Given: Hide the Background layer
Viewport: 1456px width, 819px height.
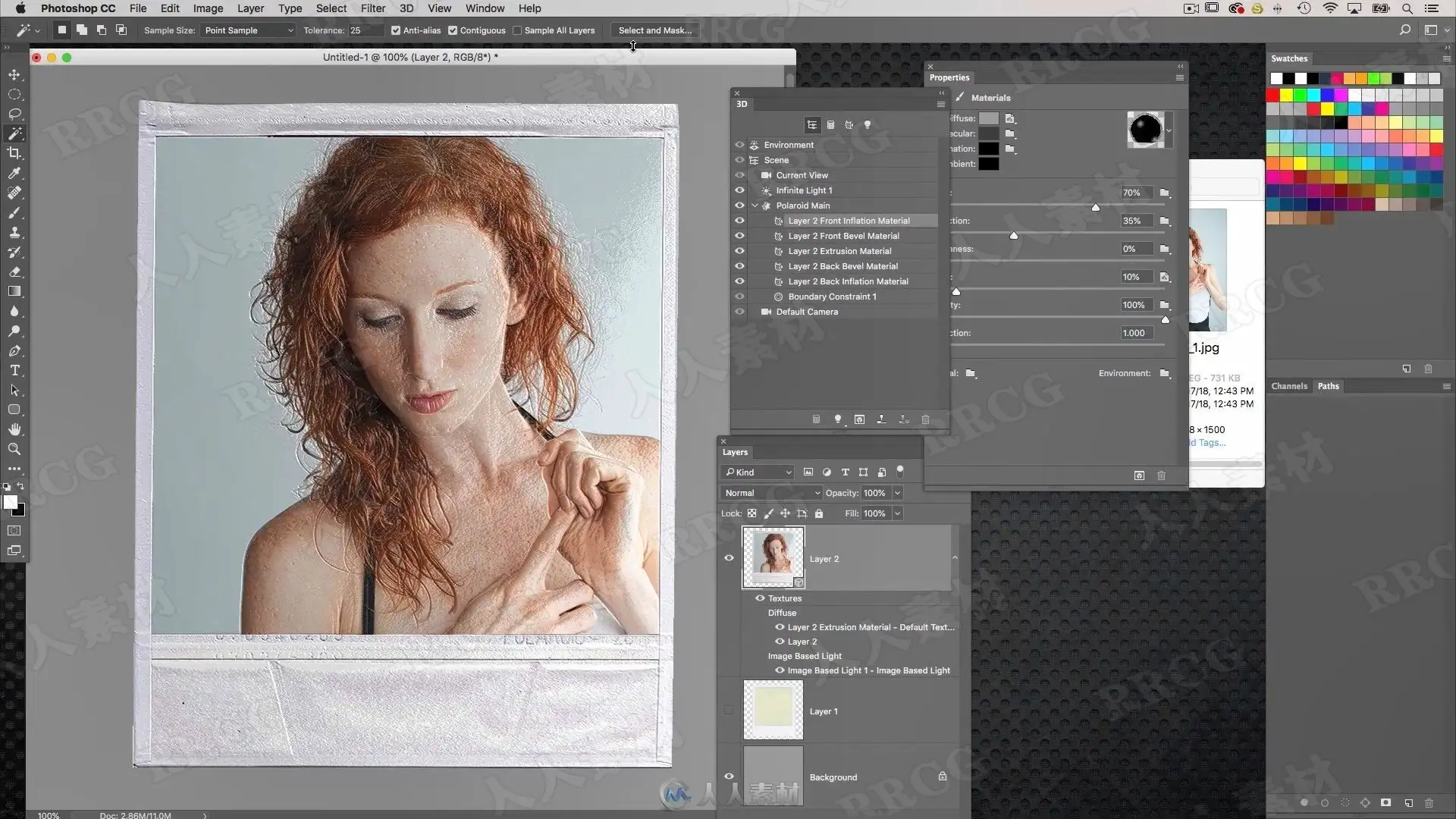Looking at the screenshot, I should point(729,777).
